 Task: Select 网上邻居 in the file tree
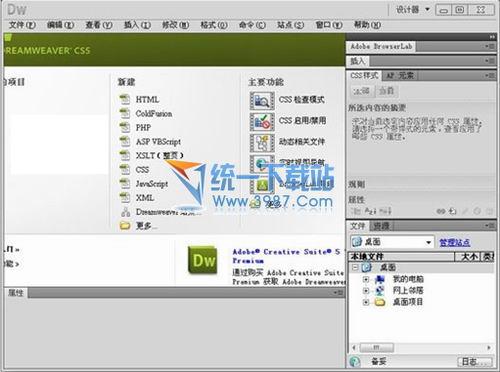tap(408, 291)
